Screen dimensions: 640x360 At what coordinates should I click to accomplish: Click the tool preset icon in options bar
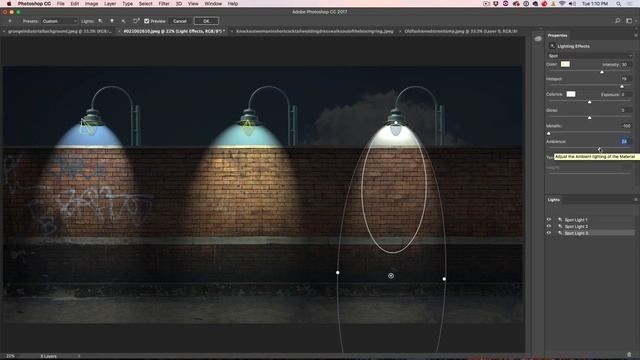[x=10, y=21]
